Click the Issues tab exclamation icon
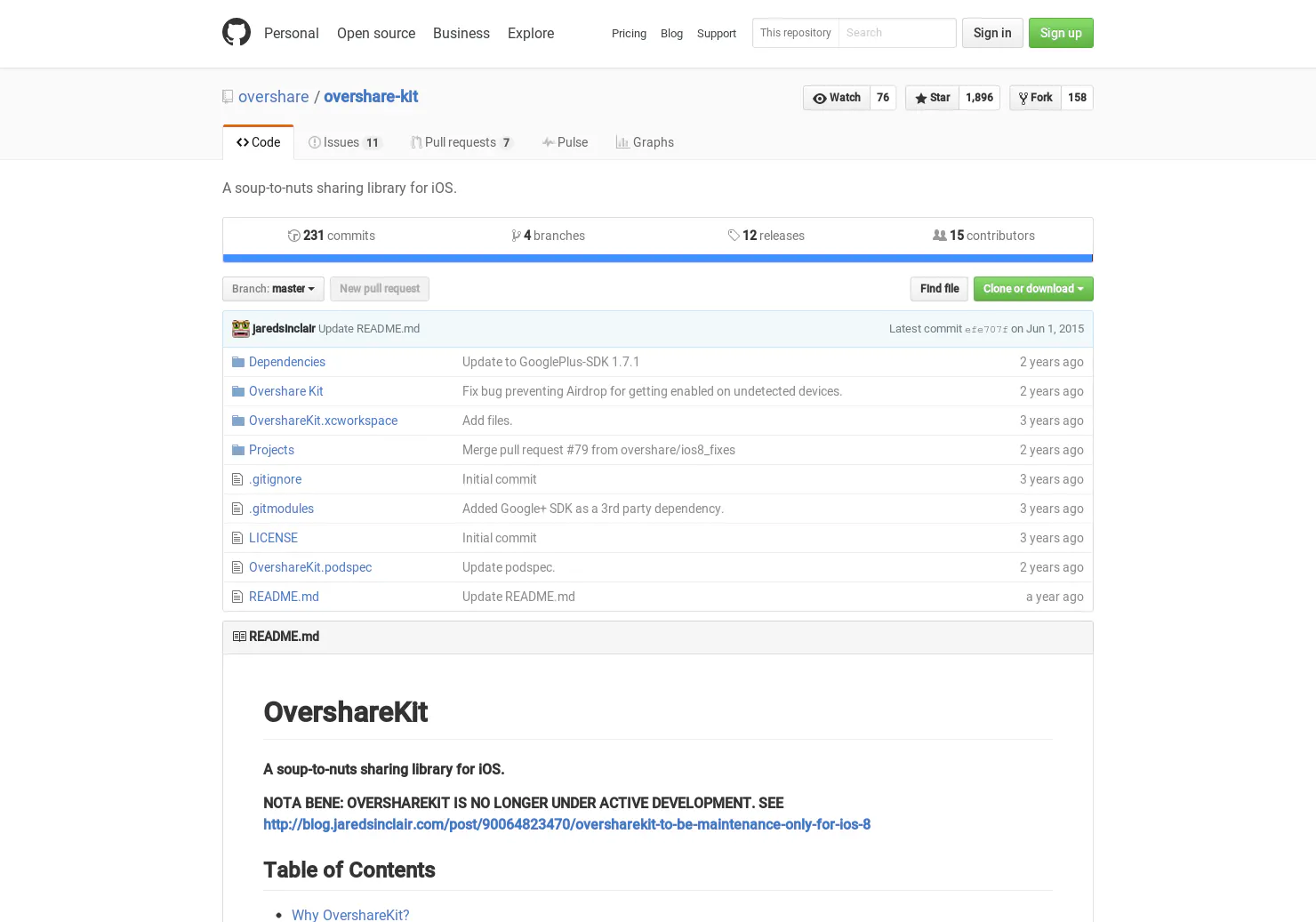The height and width of the screenshot is (922, 1316). [x=314, y=142]
